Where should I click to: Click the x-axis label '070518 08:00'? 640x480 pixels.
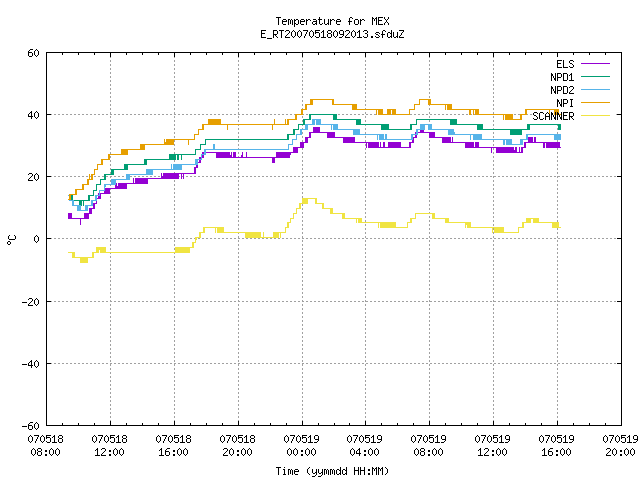coord(46,446)
